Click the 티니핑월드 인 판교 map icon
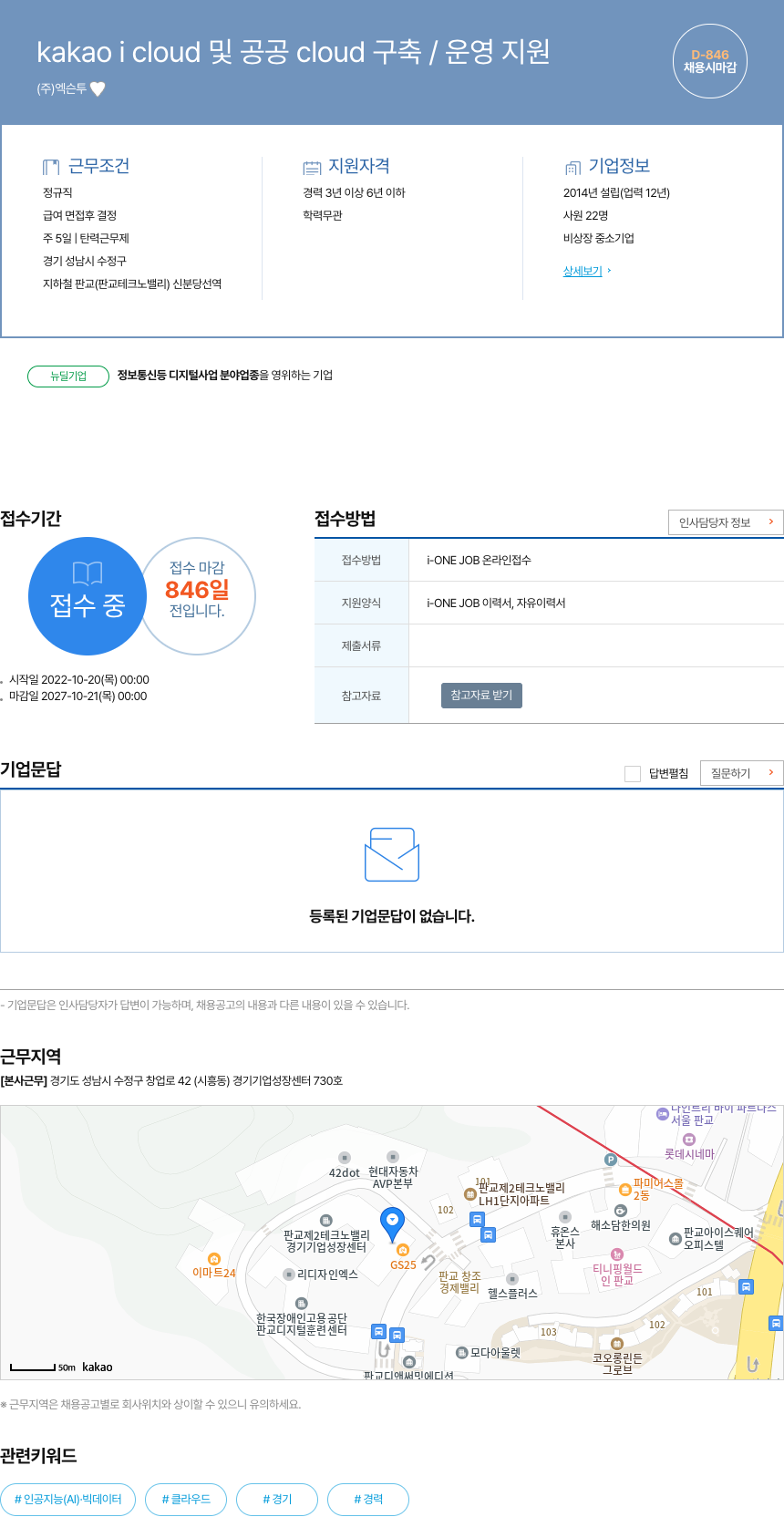The image size is (784, 1517). coord(617,1254)
